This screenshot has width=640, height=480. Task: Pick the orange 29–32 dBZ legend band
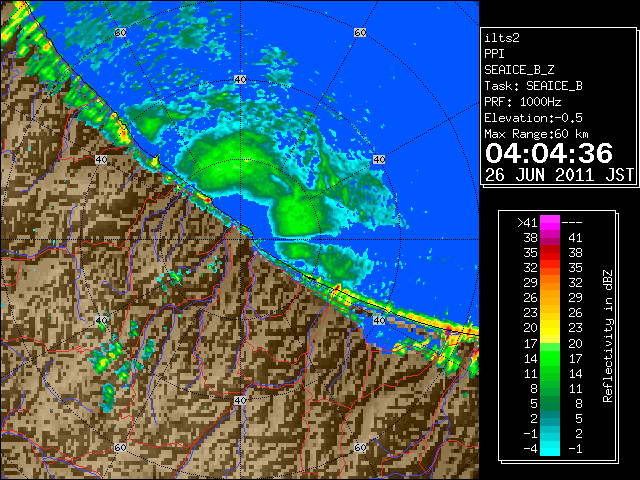550,282
